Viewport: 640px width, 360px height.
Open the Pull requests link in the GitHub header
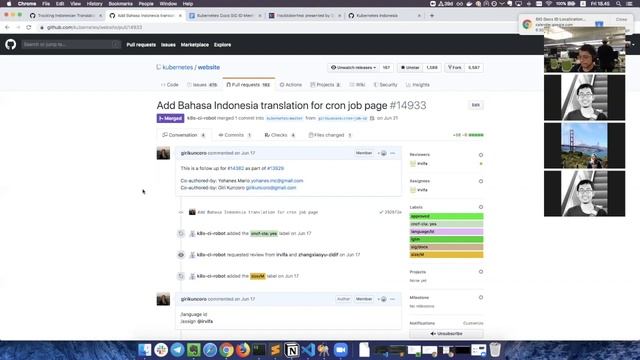pos(141,45)
